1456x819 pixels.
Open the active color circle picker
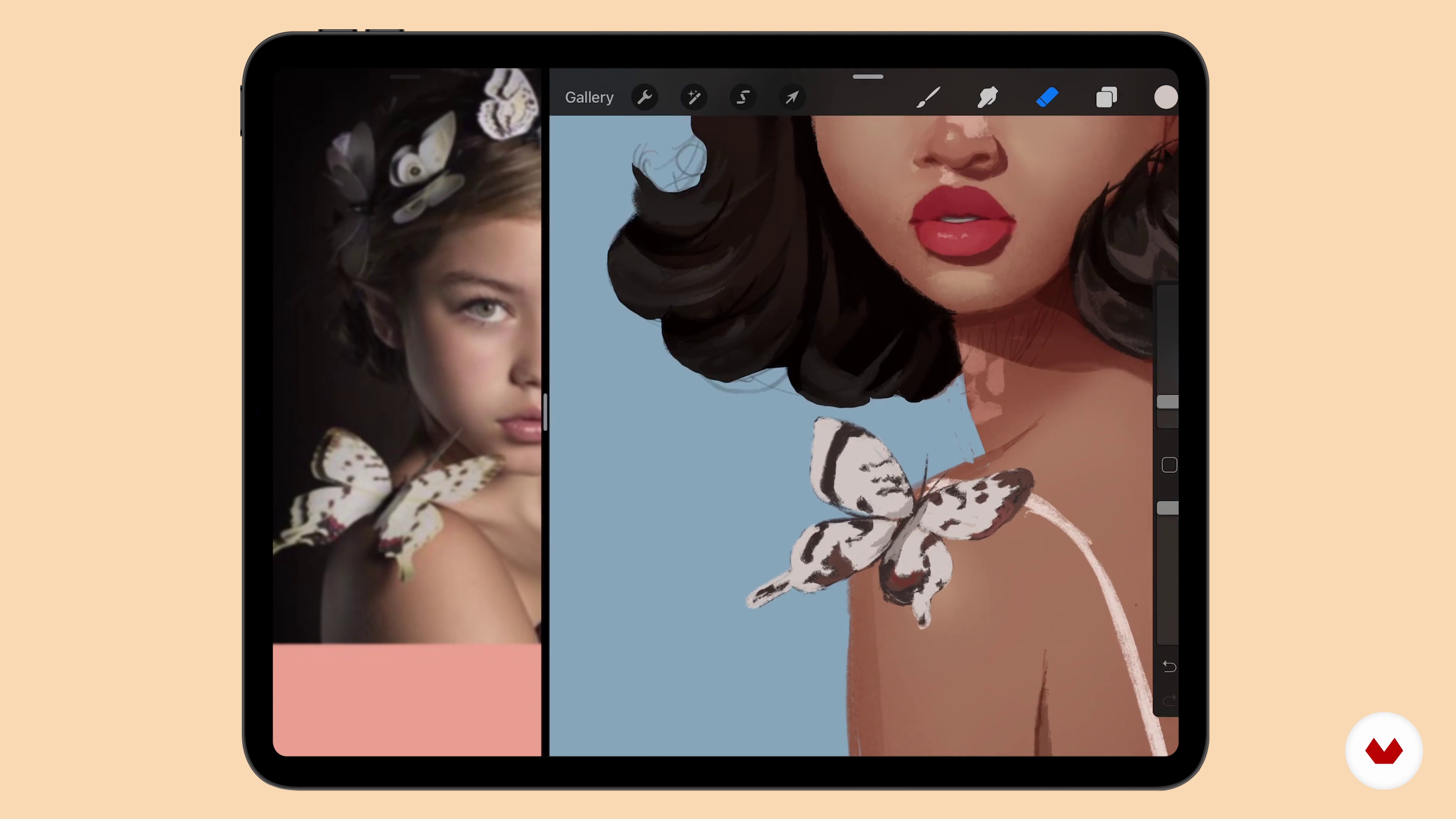tap(1166, 97)
